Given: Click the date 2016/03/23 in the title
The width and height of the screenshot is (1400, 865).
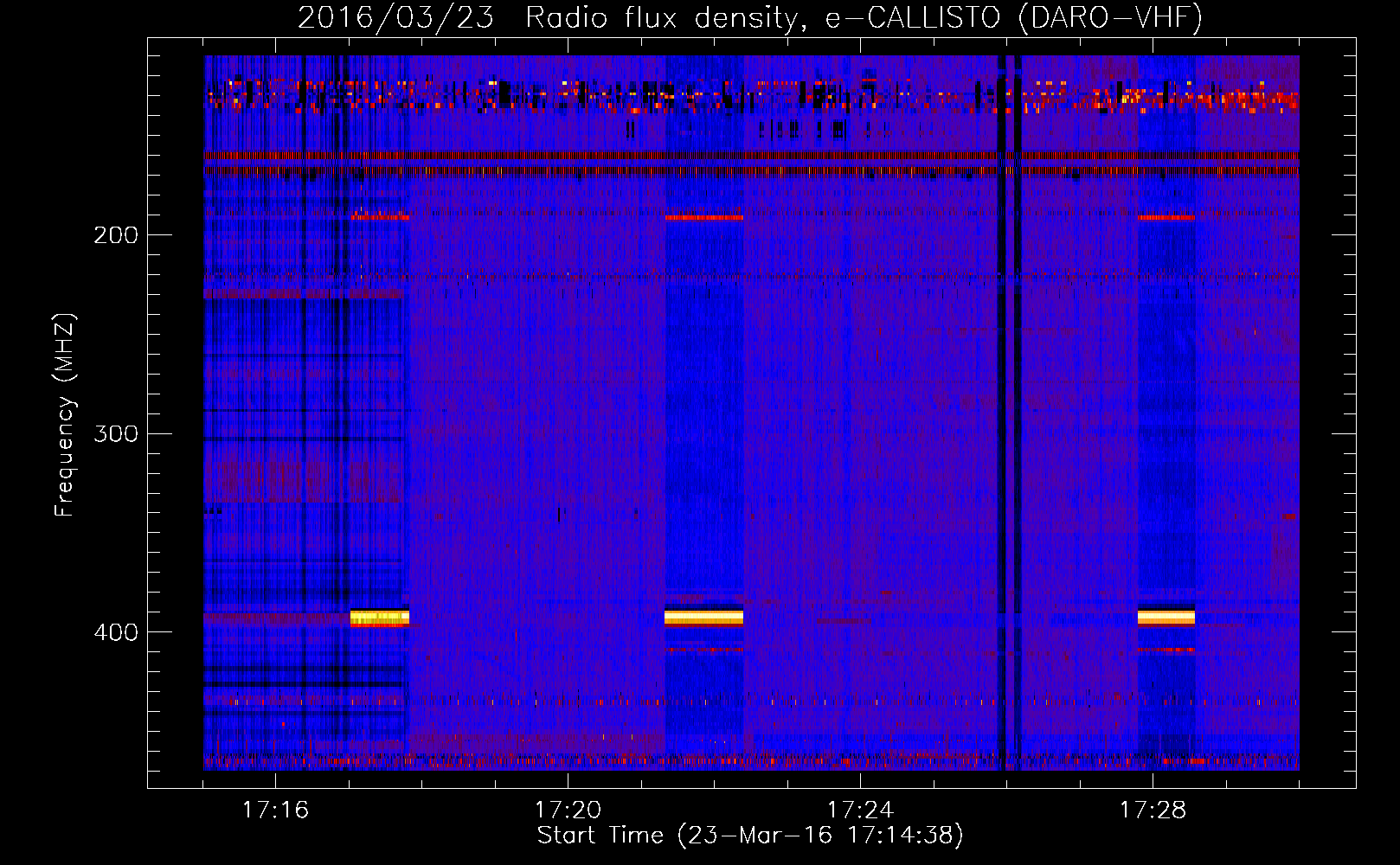Looking at the screenshot, I should pyautogui.click(x=395, y=17).
